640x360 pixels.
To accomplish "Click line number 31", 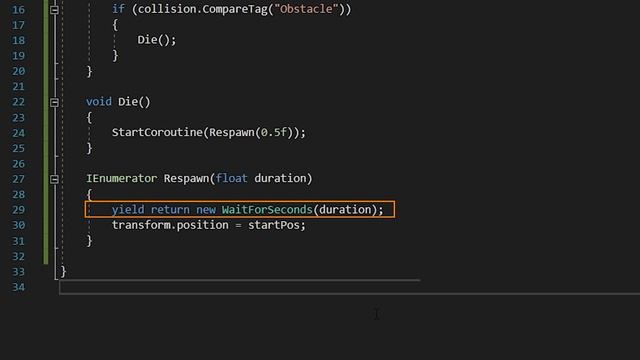I will point(18,241).
